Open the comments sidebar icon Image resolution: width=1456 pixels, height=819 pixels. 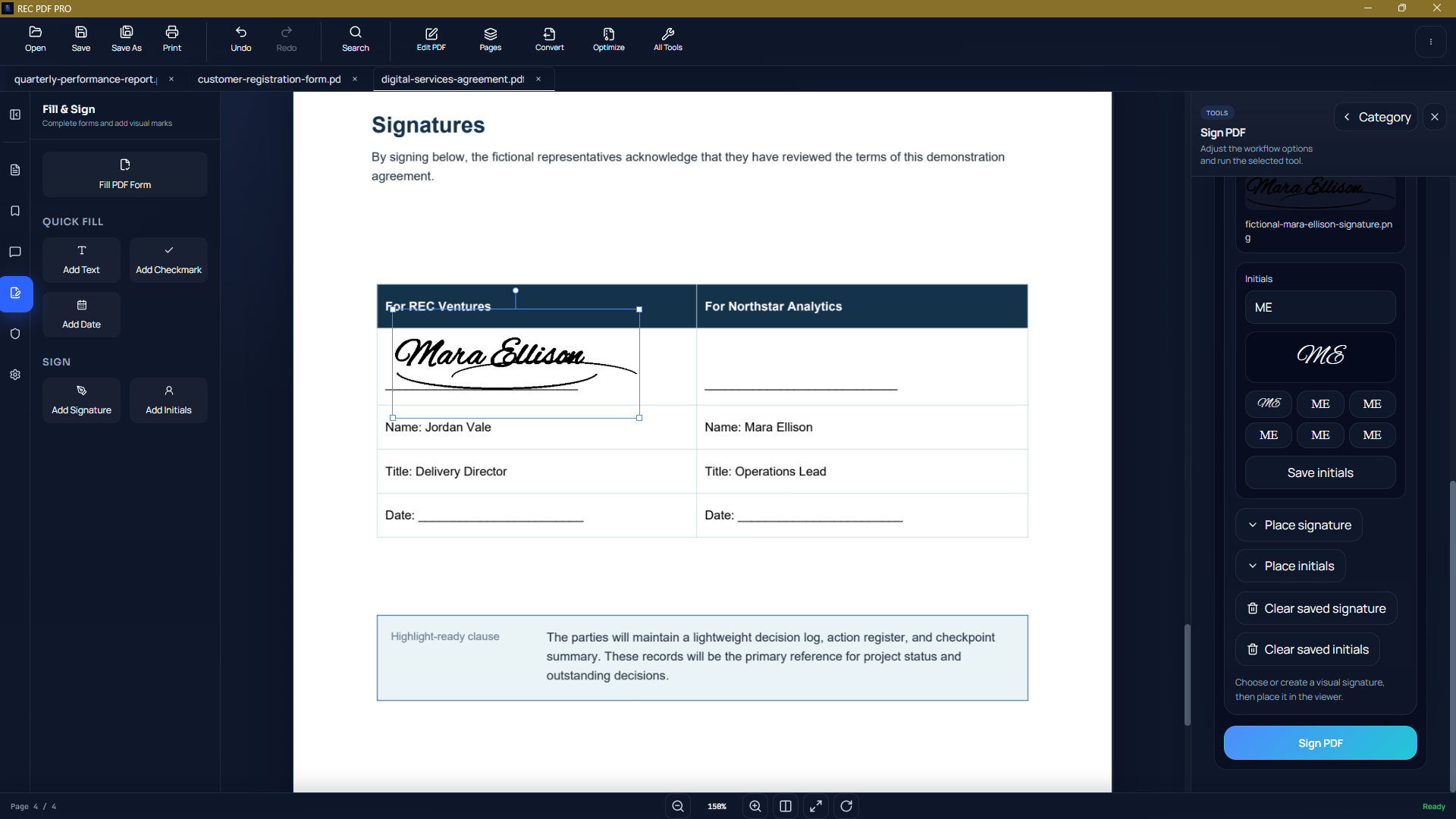pyautogui.click(x=15, y=252)
